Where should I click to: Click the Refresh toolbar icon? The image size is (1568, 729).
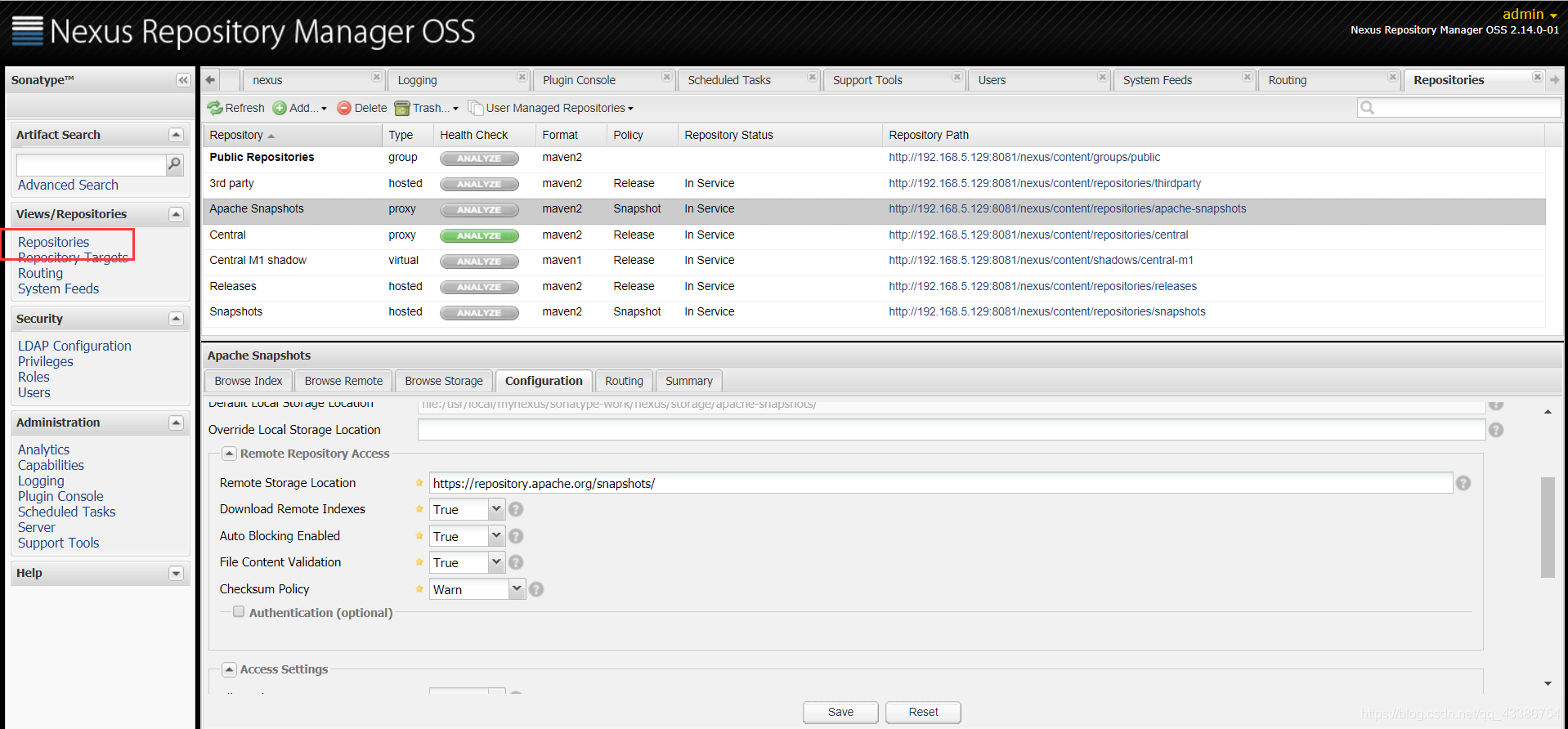[x=215, y=108]
